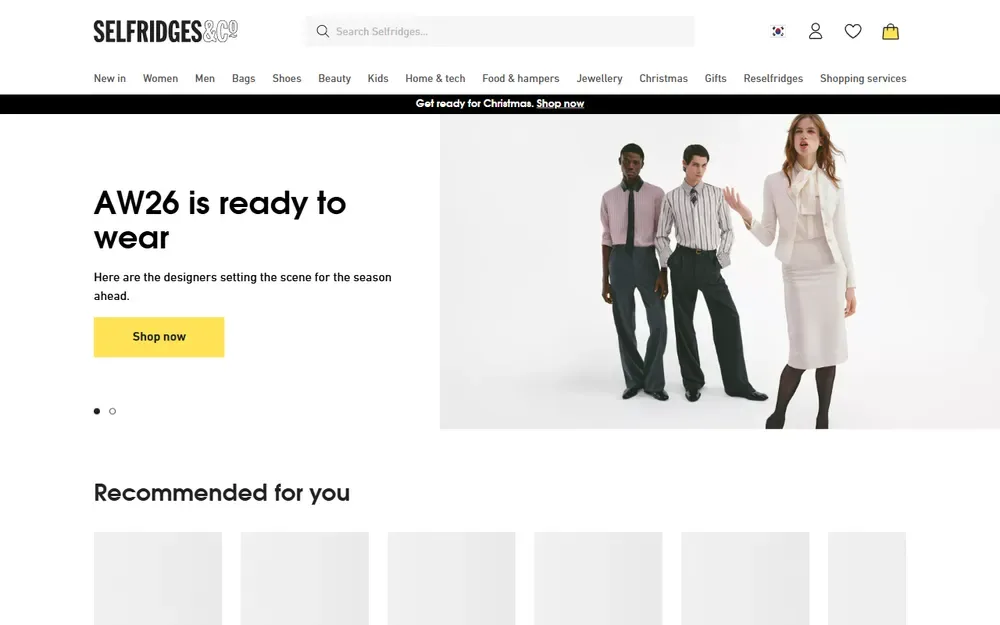Open the yellow shopping bag

890,31
